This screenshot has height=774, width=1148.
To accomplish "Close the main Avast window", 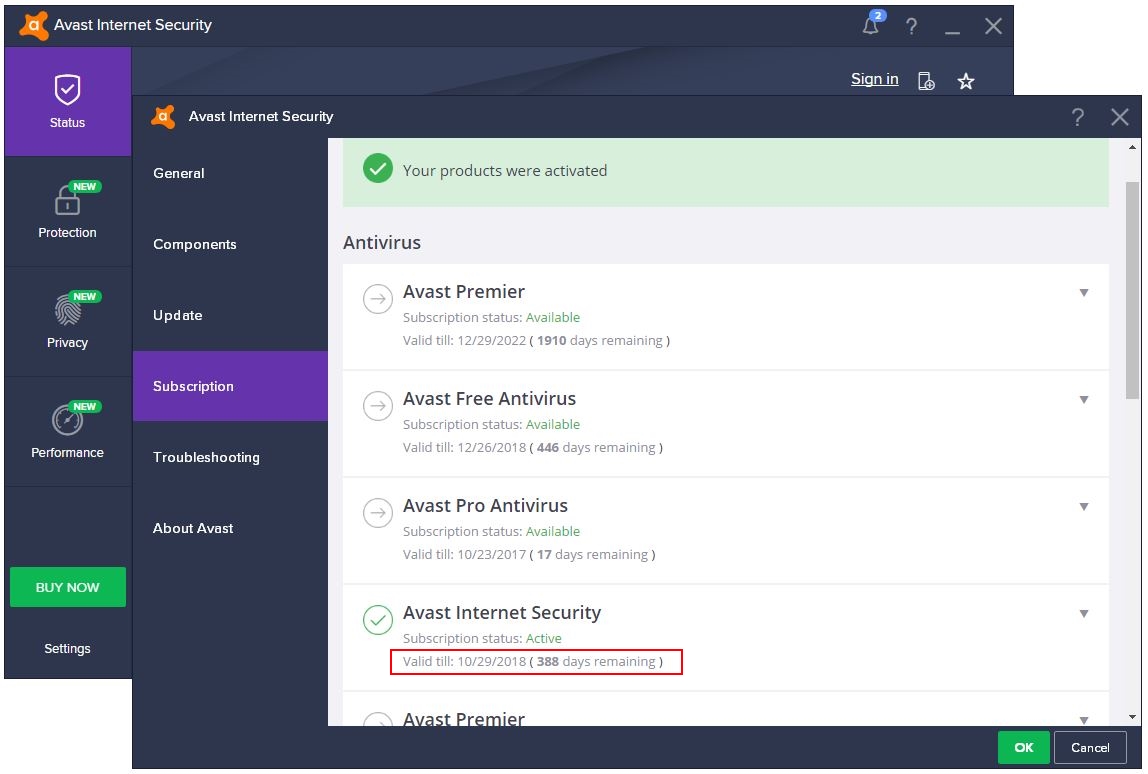I will click(x=993, y=26).
